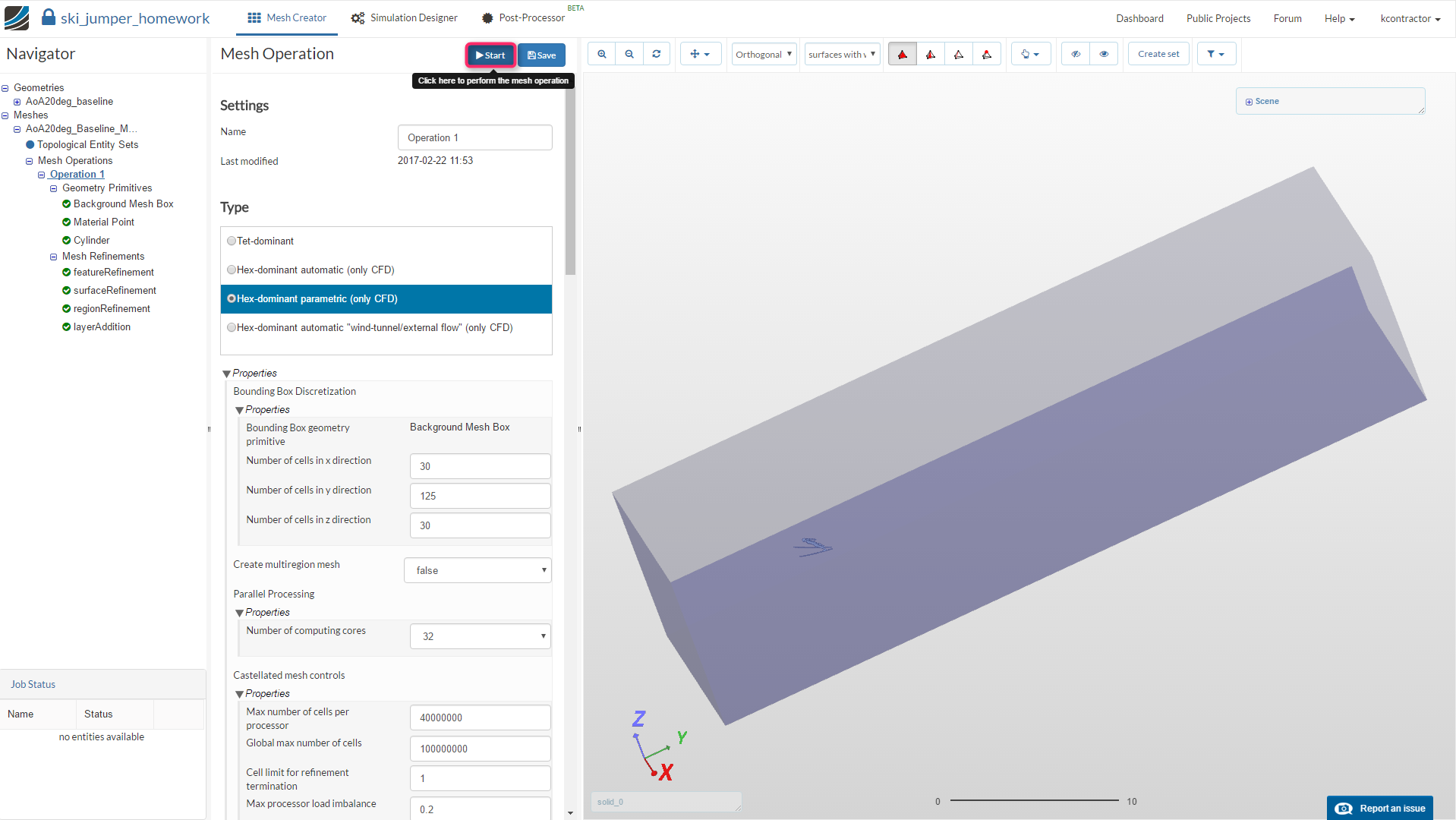Click the show all eye icon
The width and height of the screenshot is (1456, 820).
1104,54
